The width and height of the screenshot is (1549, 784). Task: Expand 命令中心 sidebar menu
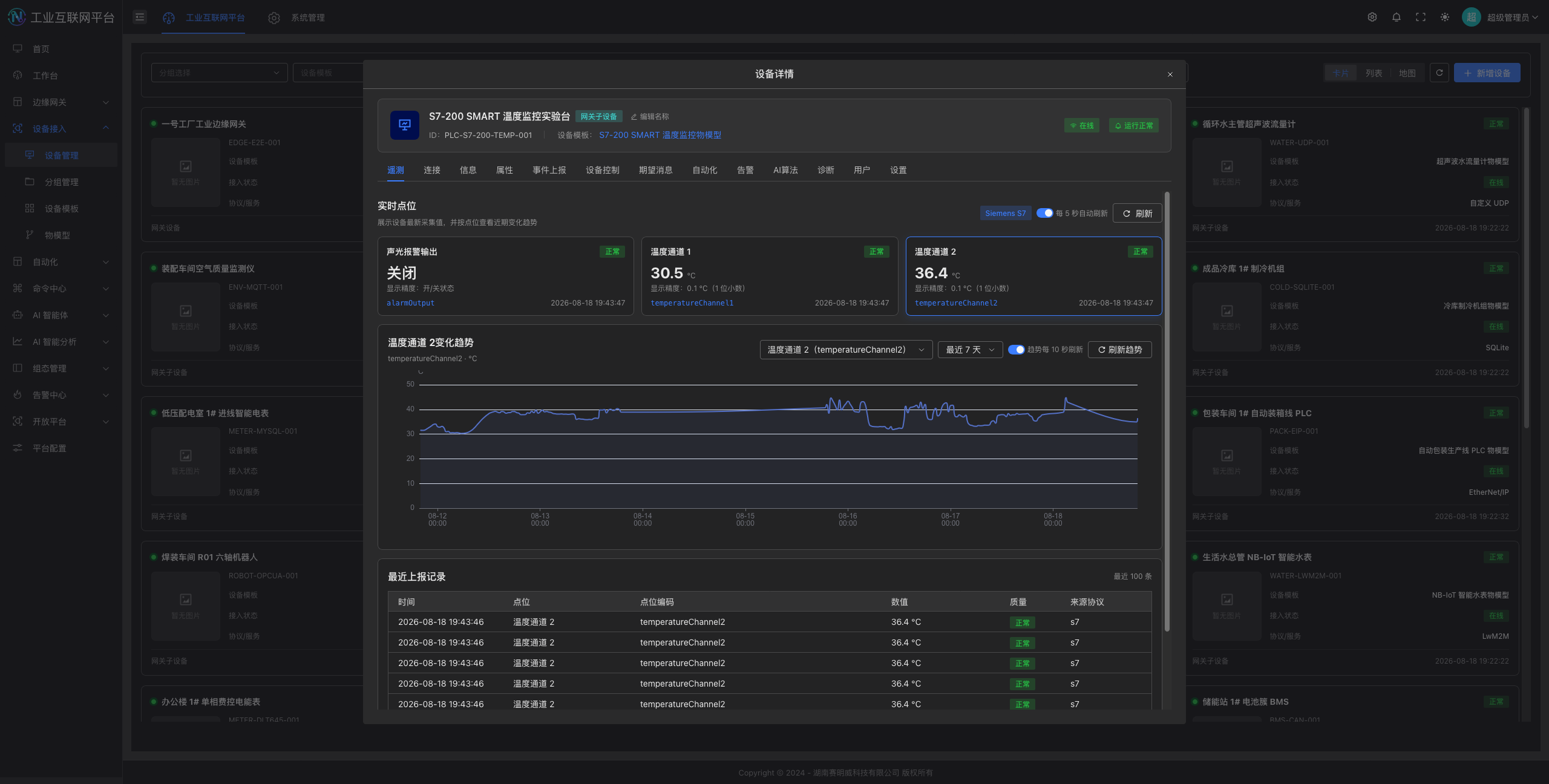coord(61,289)
